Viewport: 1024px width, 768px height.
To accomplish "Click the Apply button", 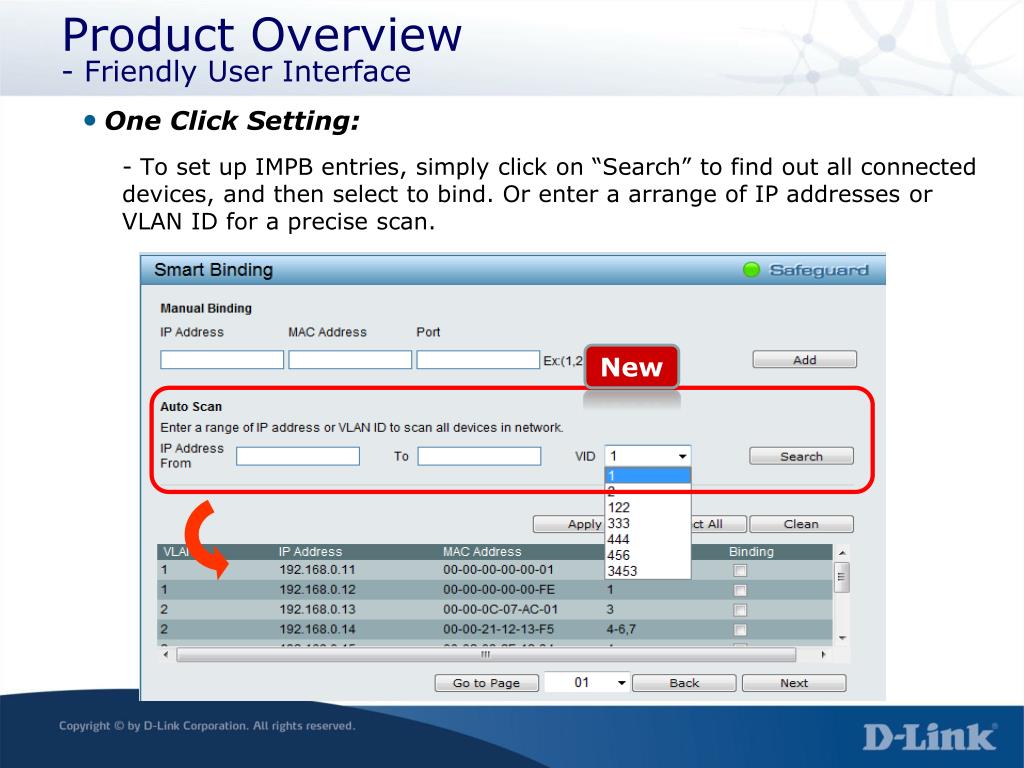I will click(x=568, y=524).
